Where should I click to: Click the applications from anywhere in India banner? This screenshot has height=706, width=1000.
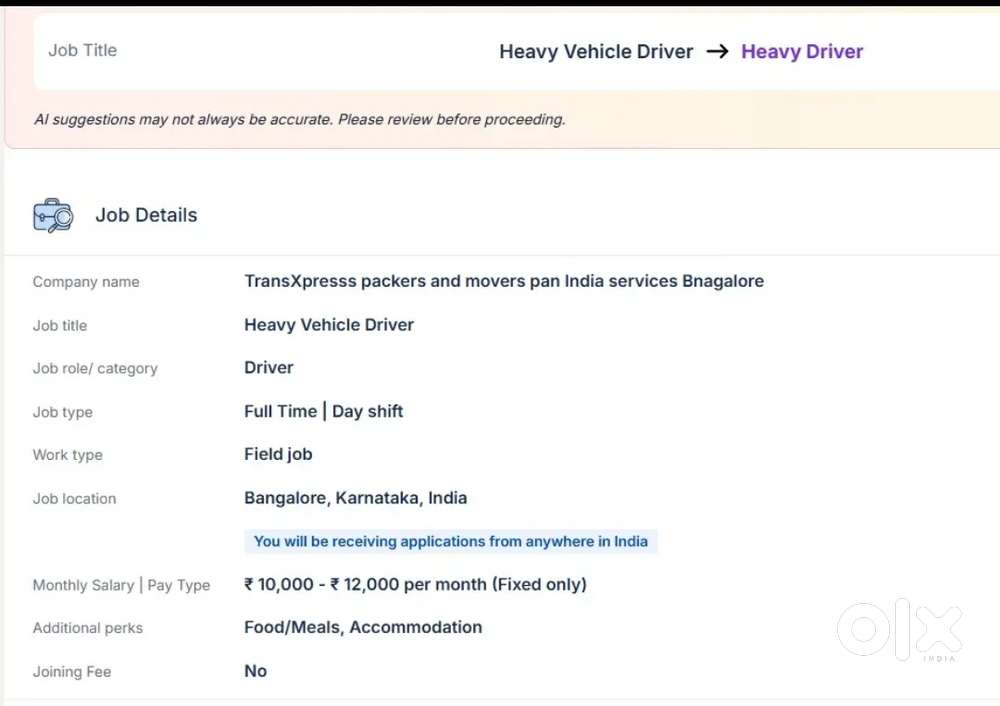click(451, 542)
